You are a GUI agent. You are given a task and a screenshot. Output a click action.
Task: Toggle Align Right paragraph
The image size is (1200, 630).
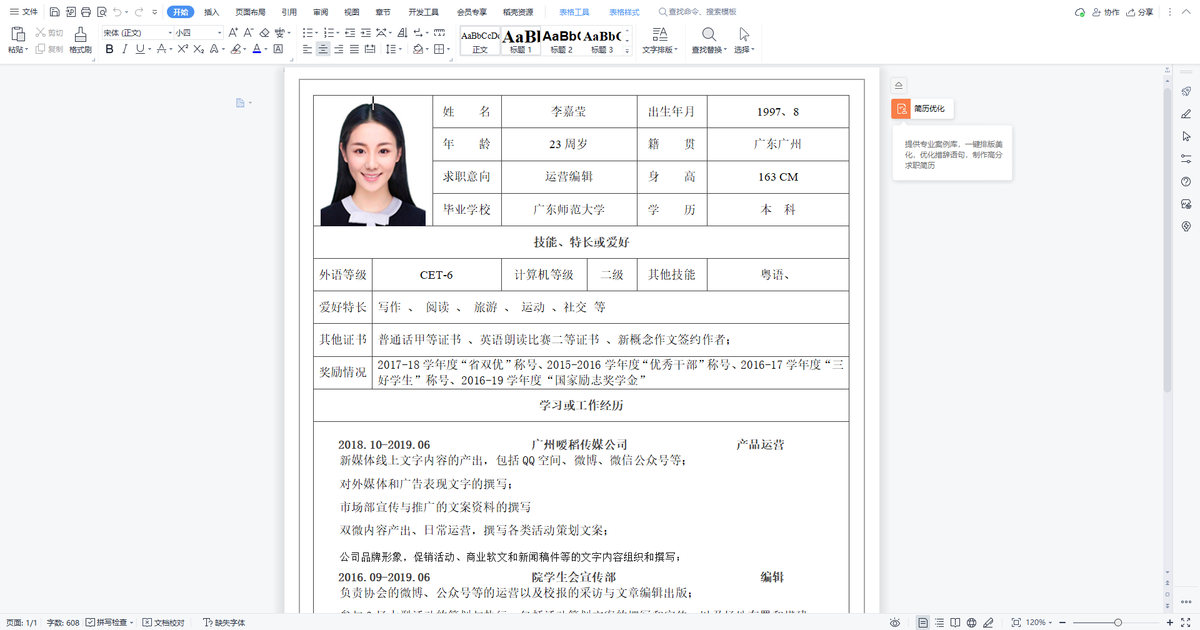339,49
